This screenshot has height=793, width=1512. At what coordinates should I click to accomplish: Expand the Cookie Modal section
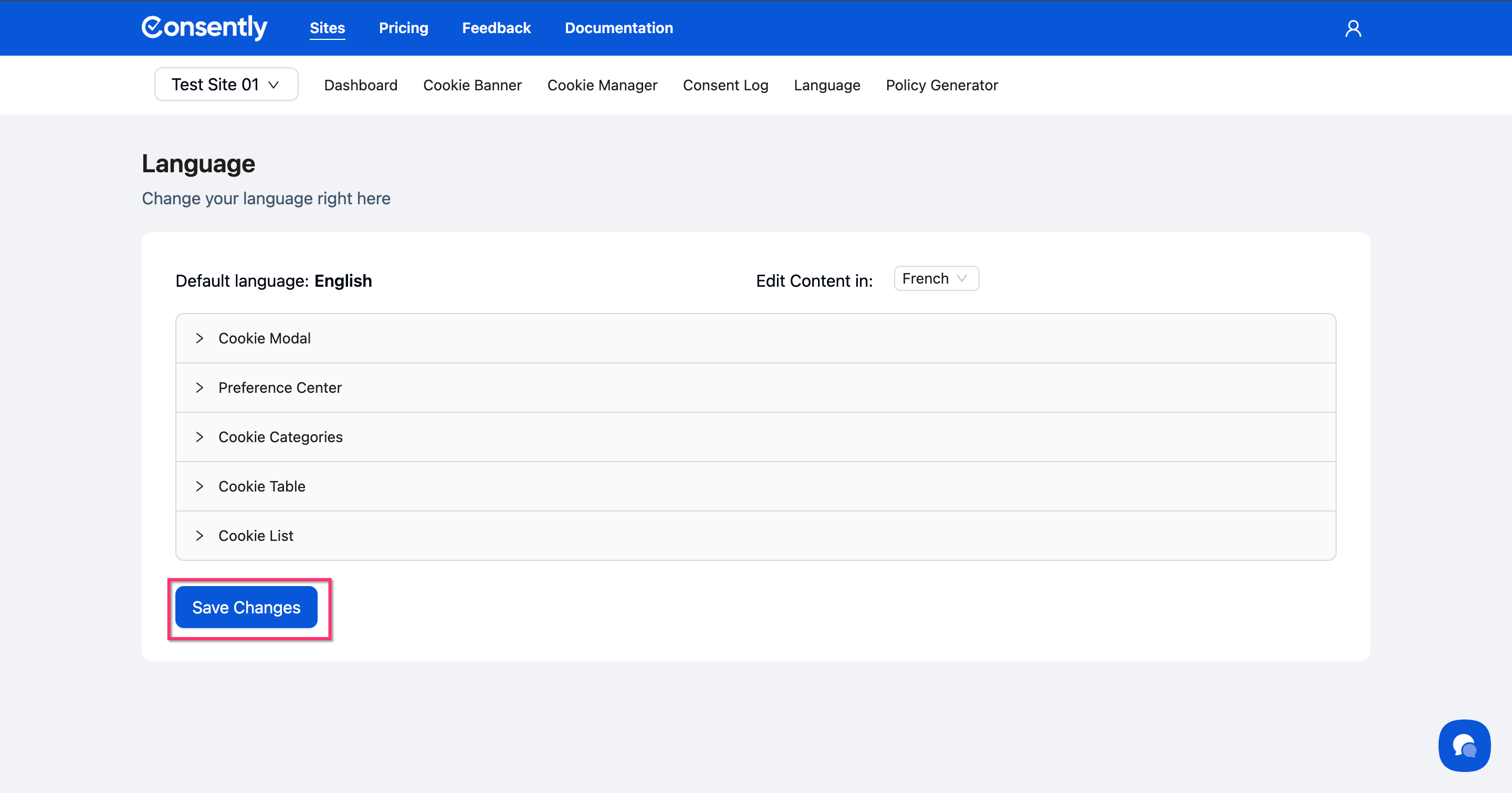[x=264, y=338]
